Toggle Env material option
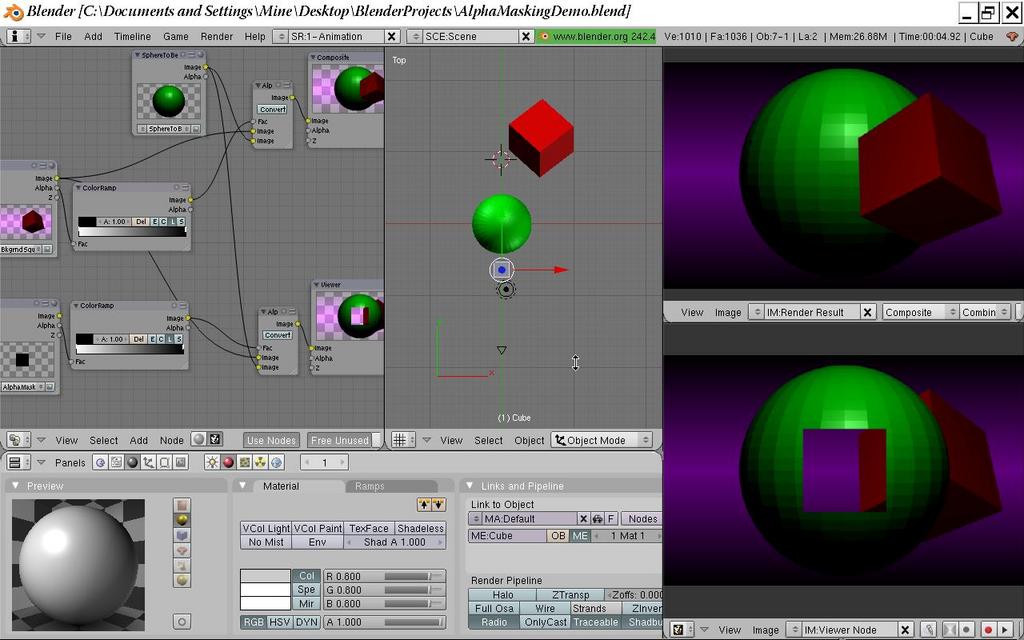1024x640 pixels. tap(317, 542)
